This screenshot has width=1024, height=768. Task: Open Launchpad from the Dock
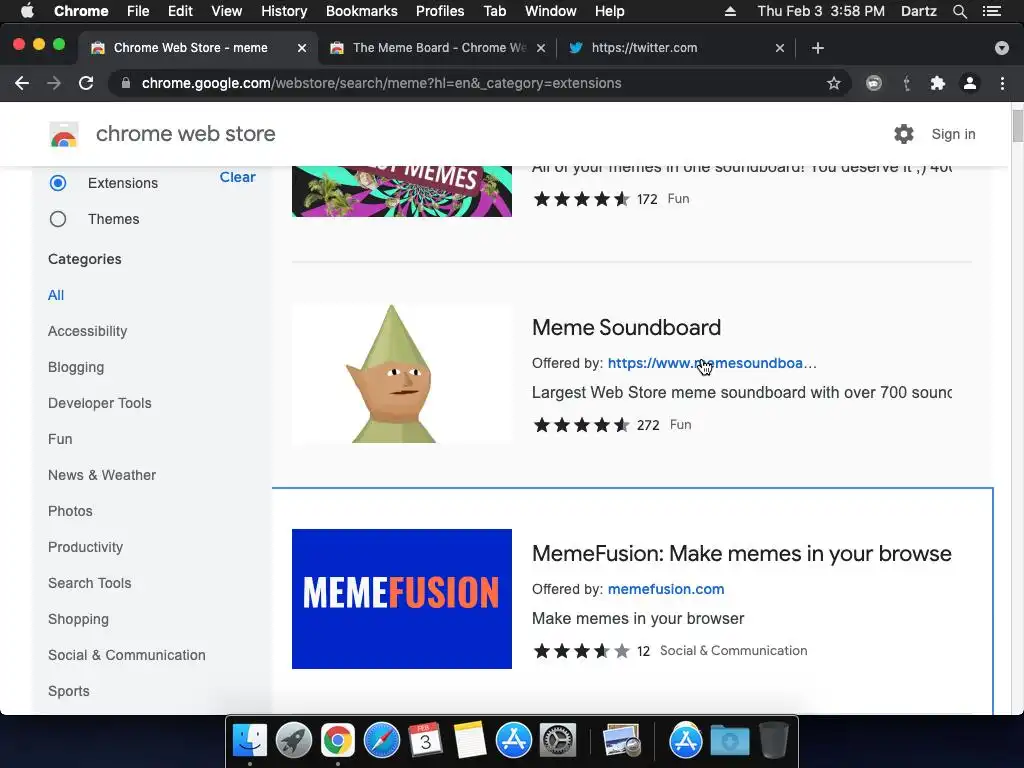click(294, 740)
